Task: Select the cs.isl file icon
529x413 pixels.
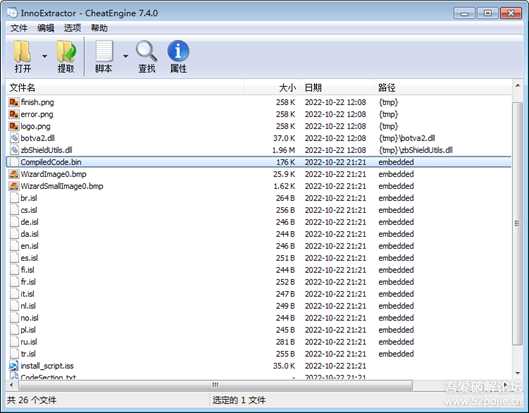Action: coord(14,210)
